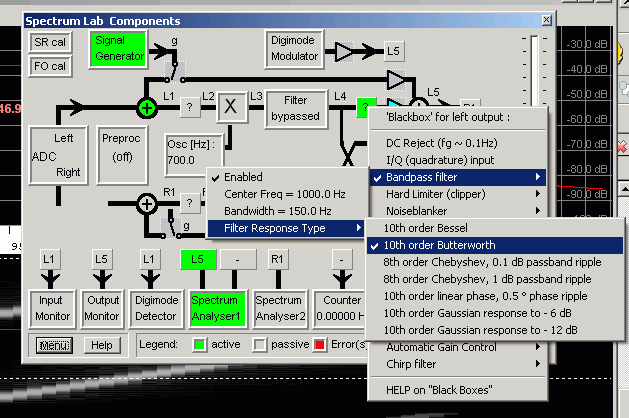This screenshot has height=418, width=629.
Task: Click the R1 question mark black box
Action: 190,203
